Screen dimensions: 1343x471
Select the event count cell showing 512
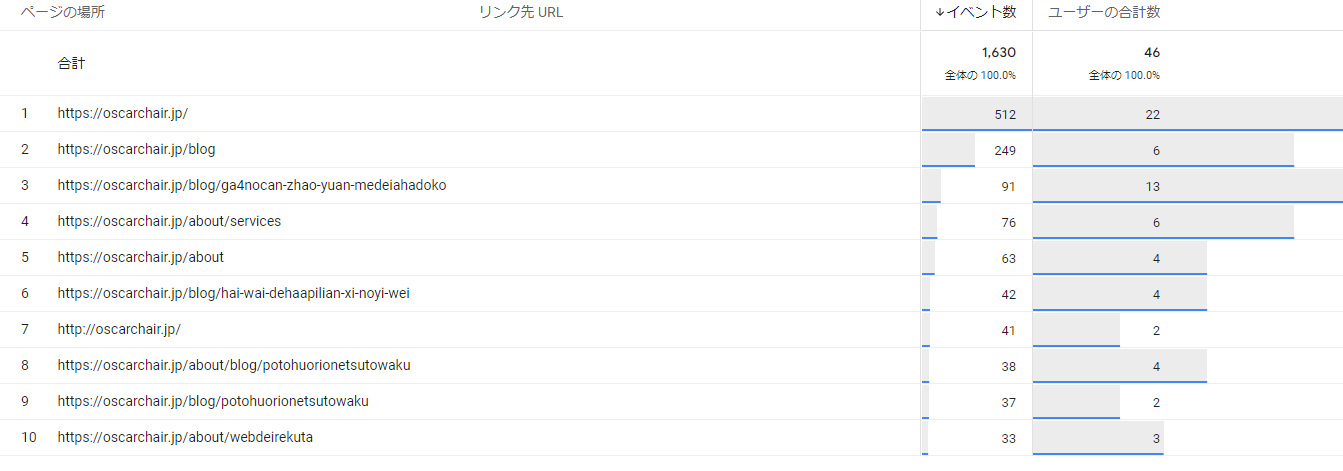click(x=1005, y=115)
